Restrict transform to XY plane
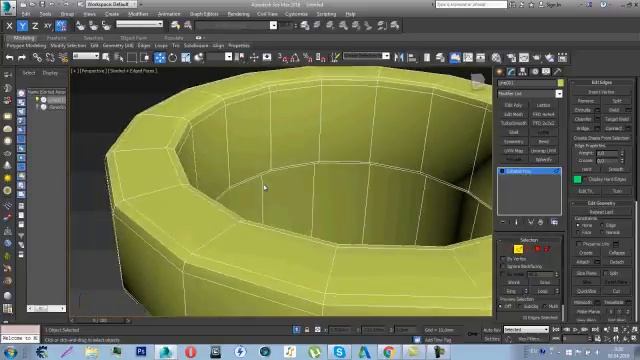Viewport: 640px width, 360px height. 48,26
